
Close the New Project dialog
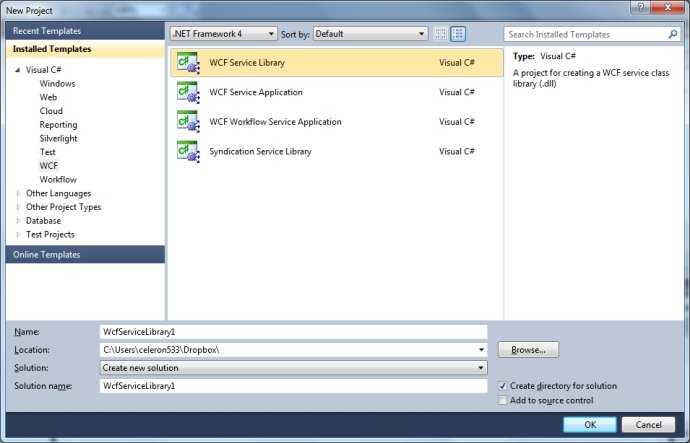coord(667,7)
